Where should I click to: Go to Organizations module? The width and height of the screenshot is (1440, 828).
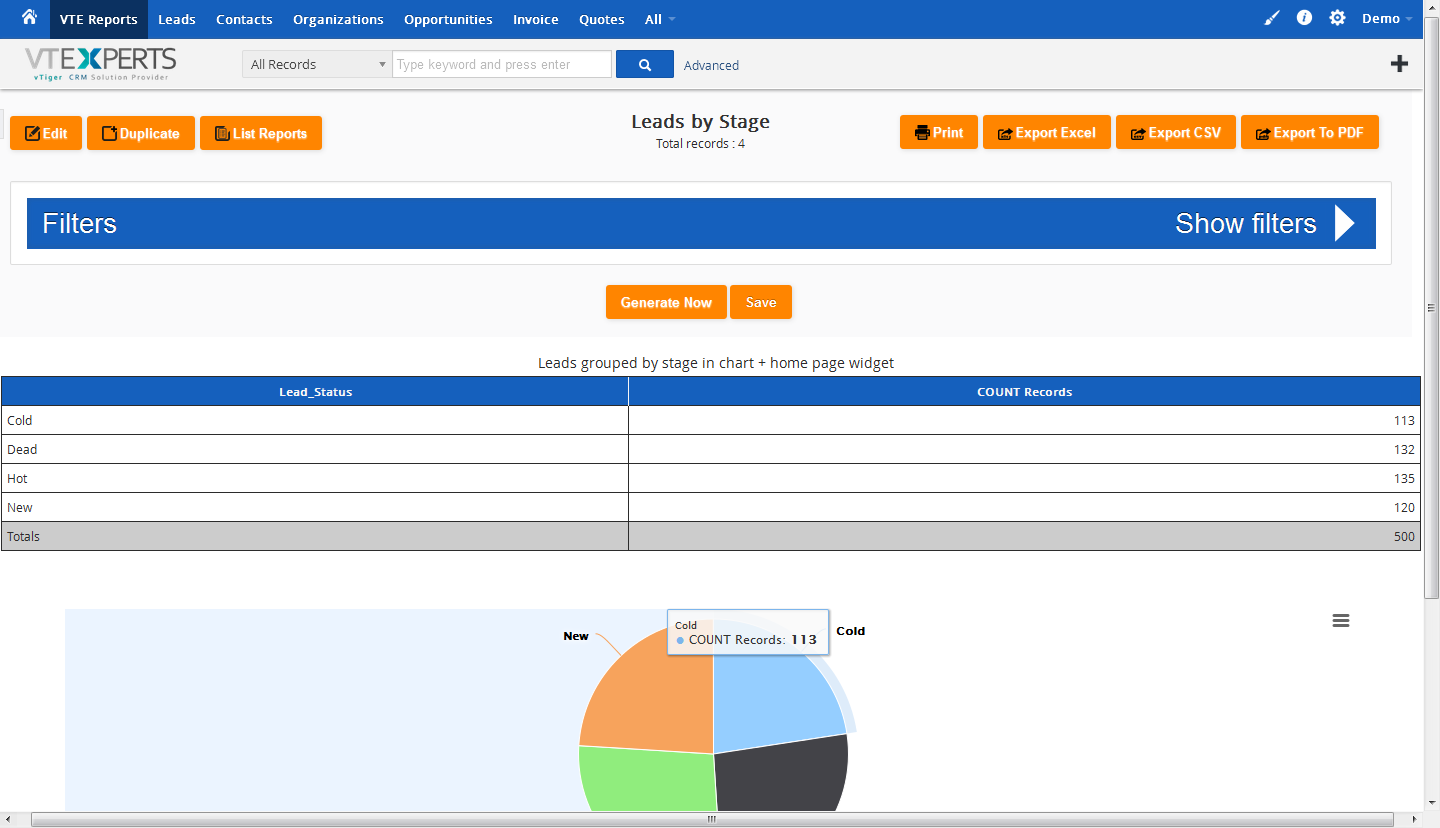point(338,19)
